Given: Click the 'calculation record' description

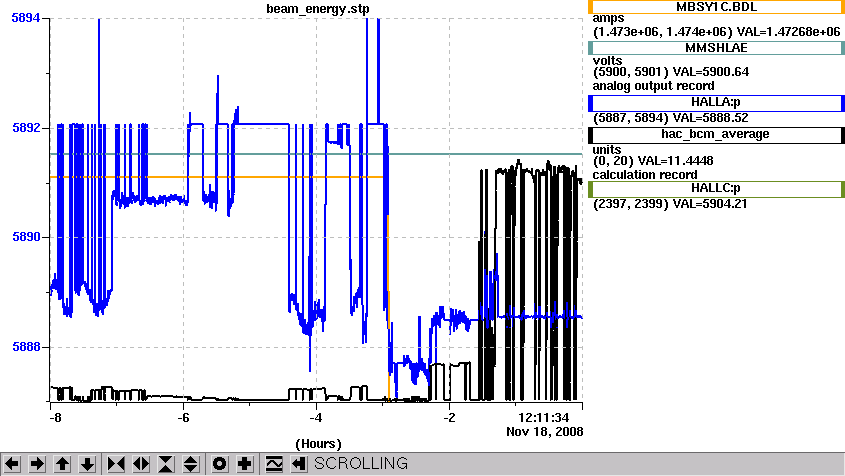Looking at the screenshot, I should point(645,175).
